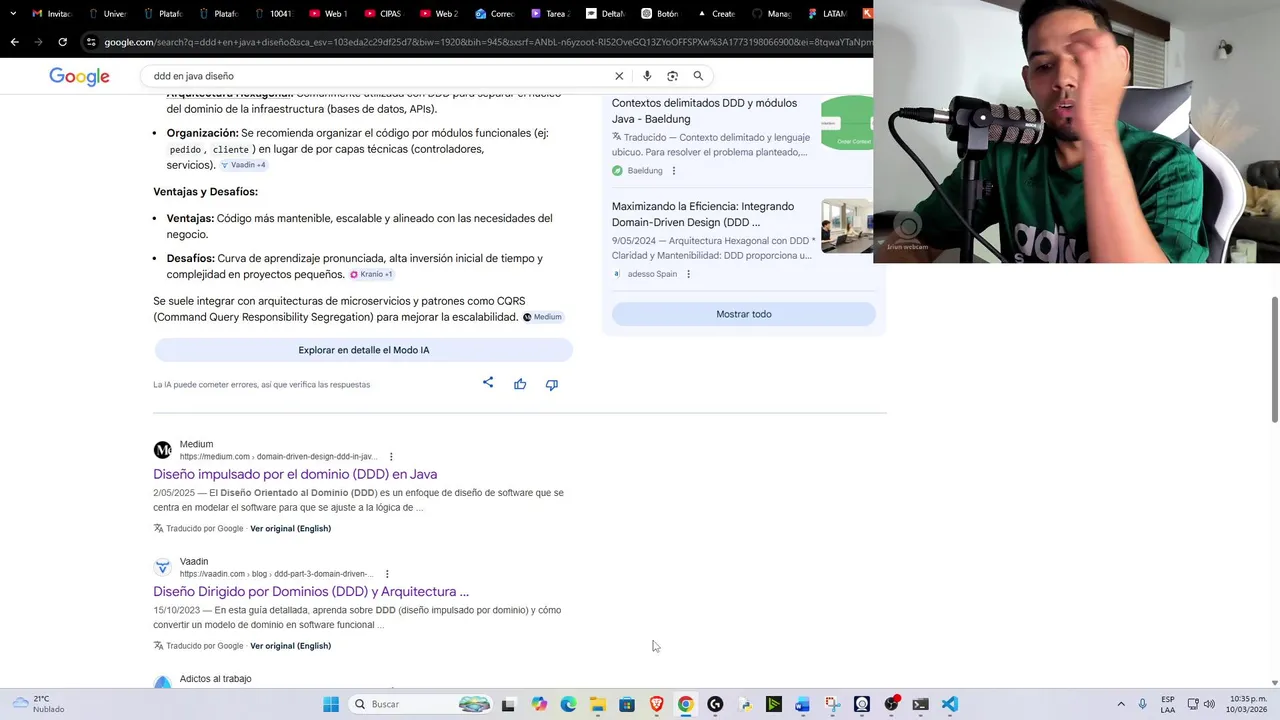Switch to the LATAM tab
1280x720 pixels.
(826, 14)
